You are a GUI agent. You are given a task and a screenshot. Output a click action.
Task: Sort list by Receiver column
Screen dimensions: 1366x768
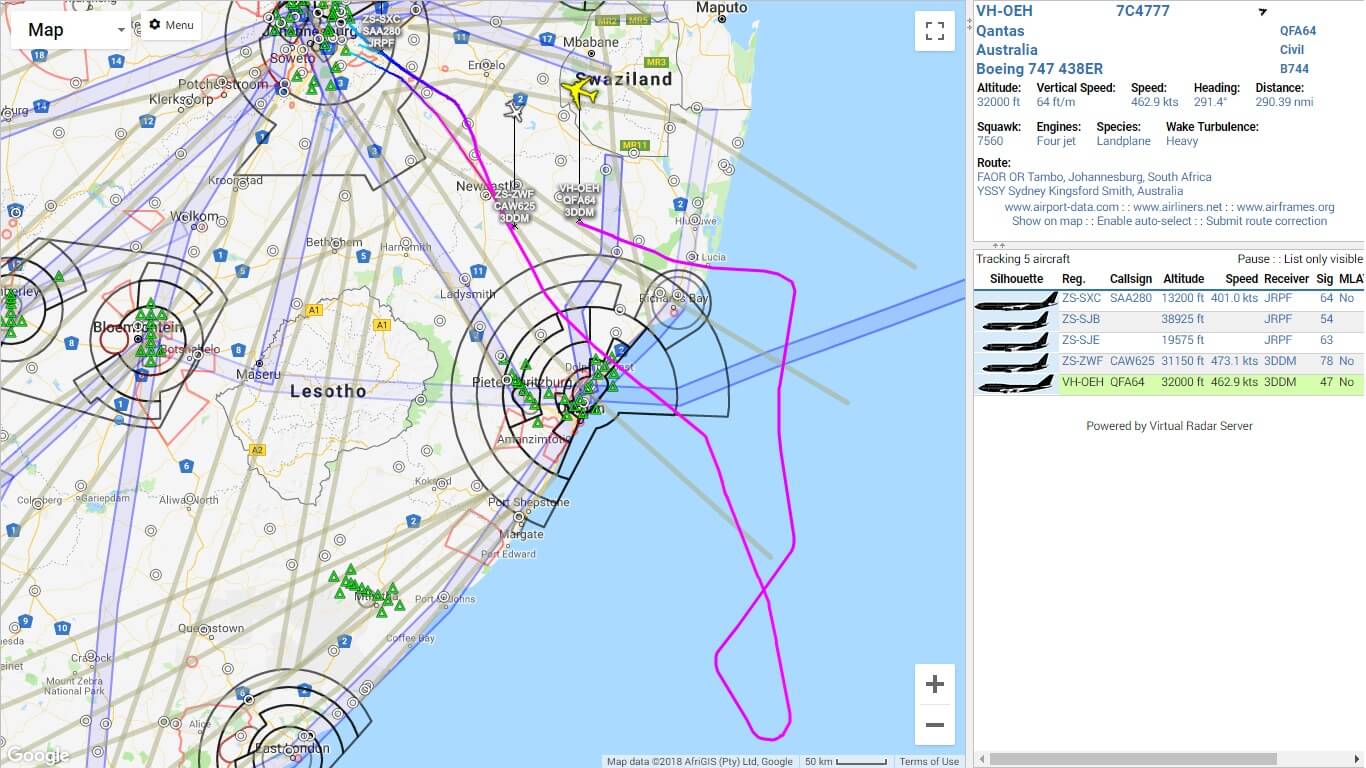pos(1286,279)
